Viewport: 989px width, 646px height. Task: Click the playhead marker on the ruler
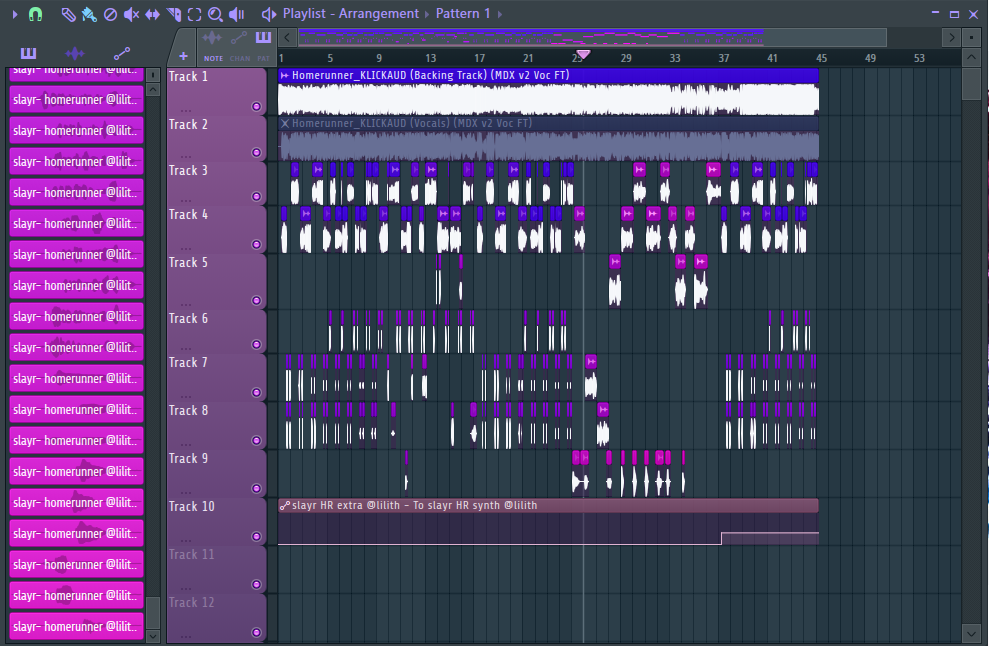coord(583,55)
